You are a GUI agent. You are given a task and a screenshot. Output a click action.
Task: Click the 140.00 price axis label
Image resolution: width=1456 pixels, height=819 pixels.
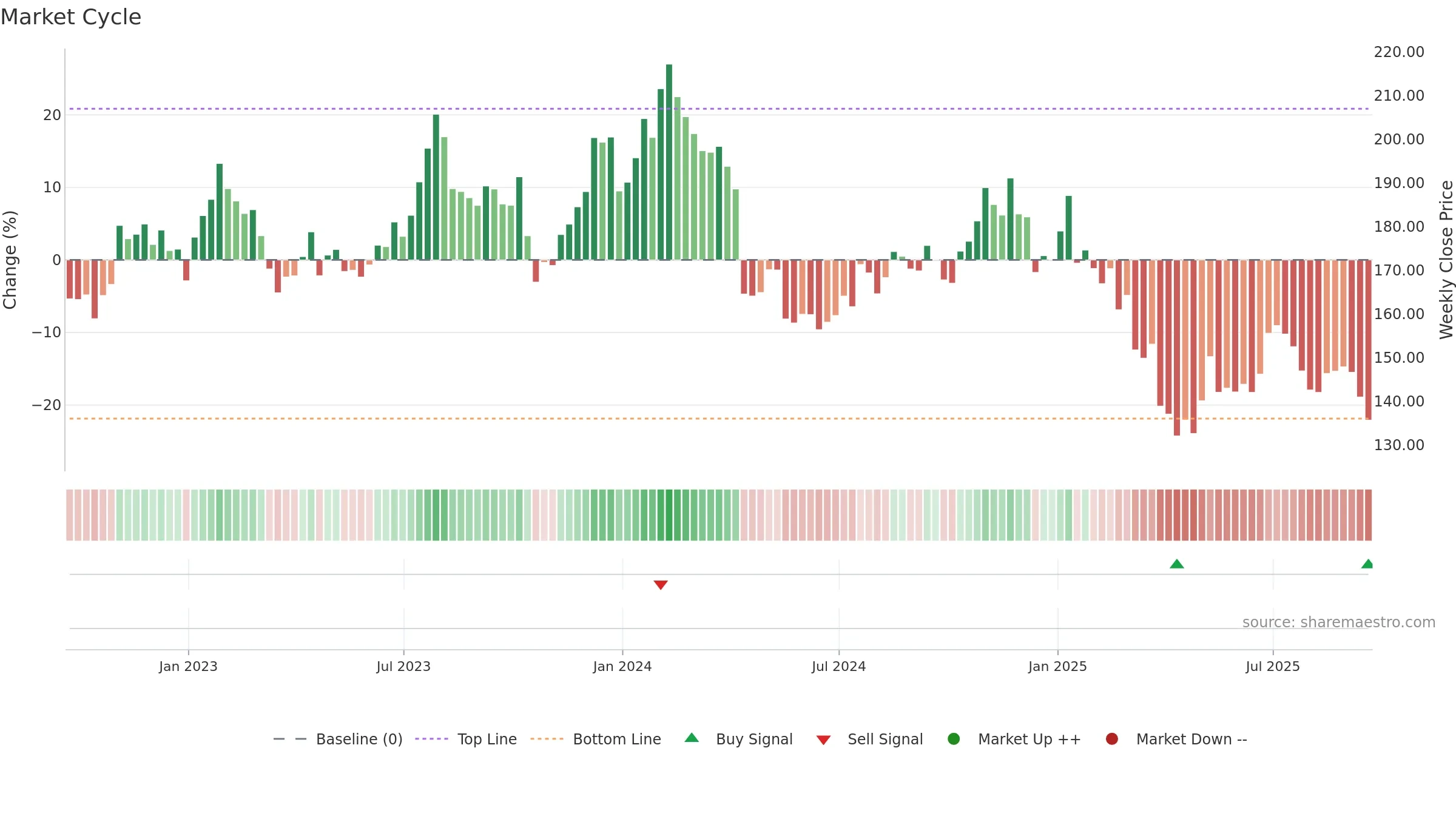point(1399,402)
